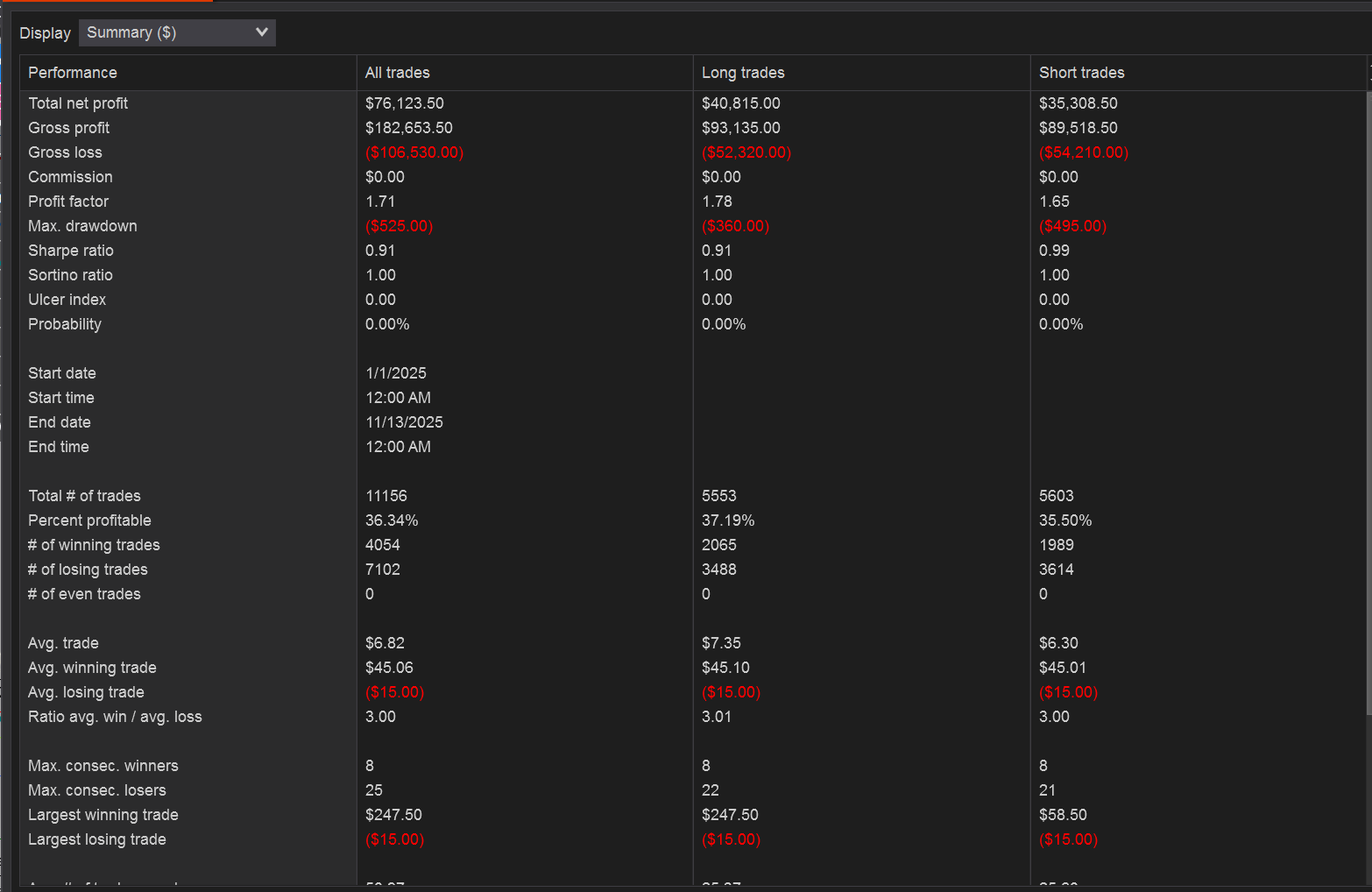Click the Long trades winning trades count 2065
The height and width of the screenshot is (892, 1372).
(718, 545)
